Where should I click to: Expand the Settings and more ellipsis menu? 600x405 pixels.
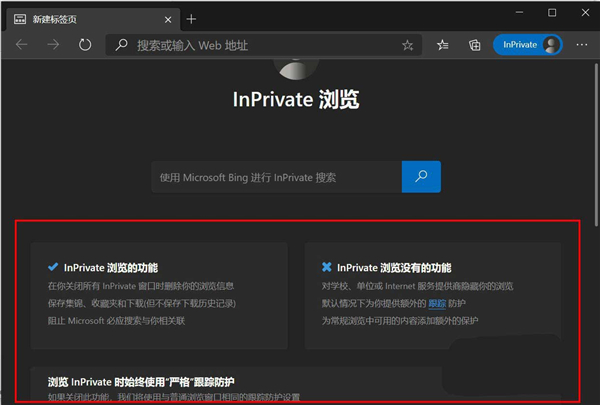point(580,45)
